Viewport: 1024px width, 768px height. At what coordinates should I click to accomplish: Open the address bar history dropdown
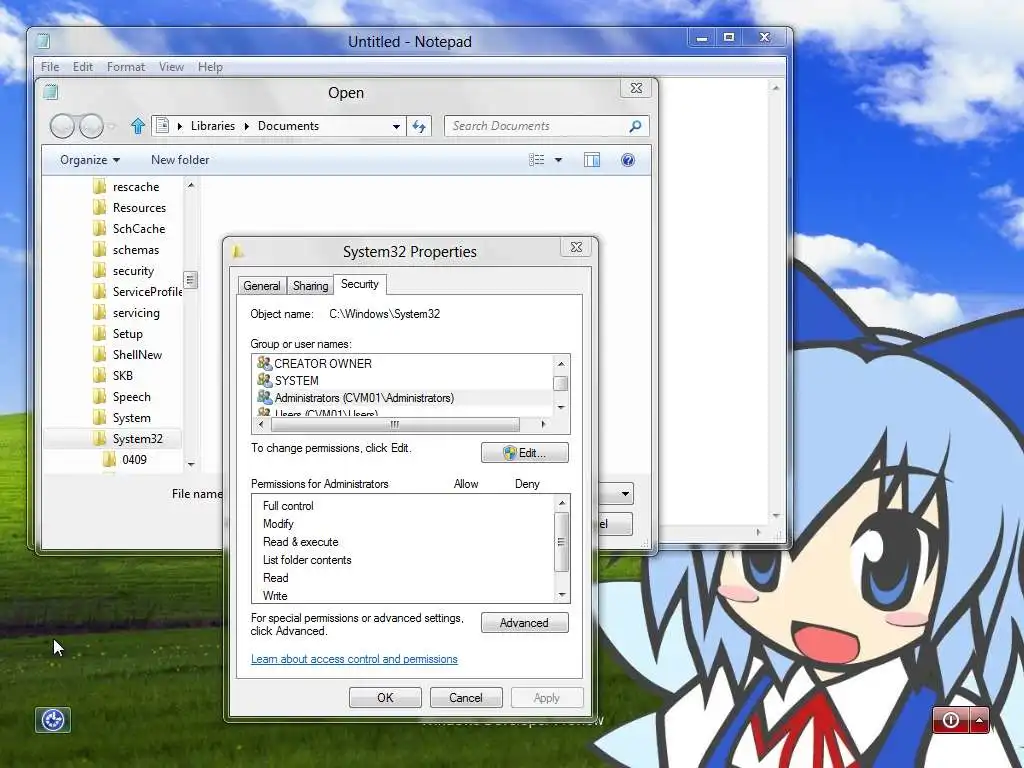click(396, 127)
